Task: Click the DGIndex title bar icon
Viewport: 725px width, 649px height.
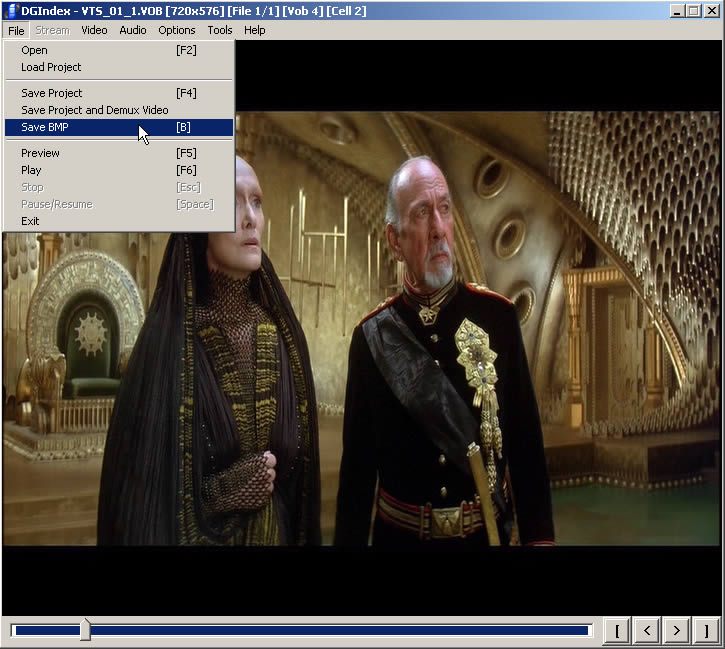Action: [10, 11]
